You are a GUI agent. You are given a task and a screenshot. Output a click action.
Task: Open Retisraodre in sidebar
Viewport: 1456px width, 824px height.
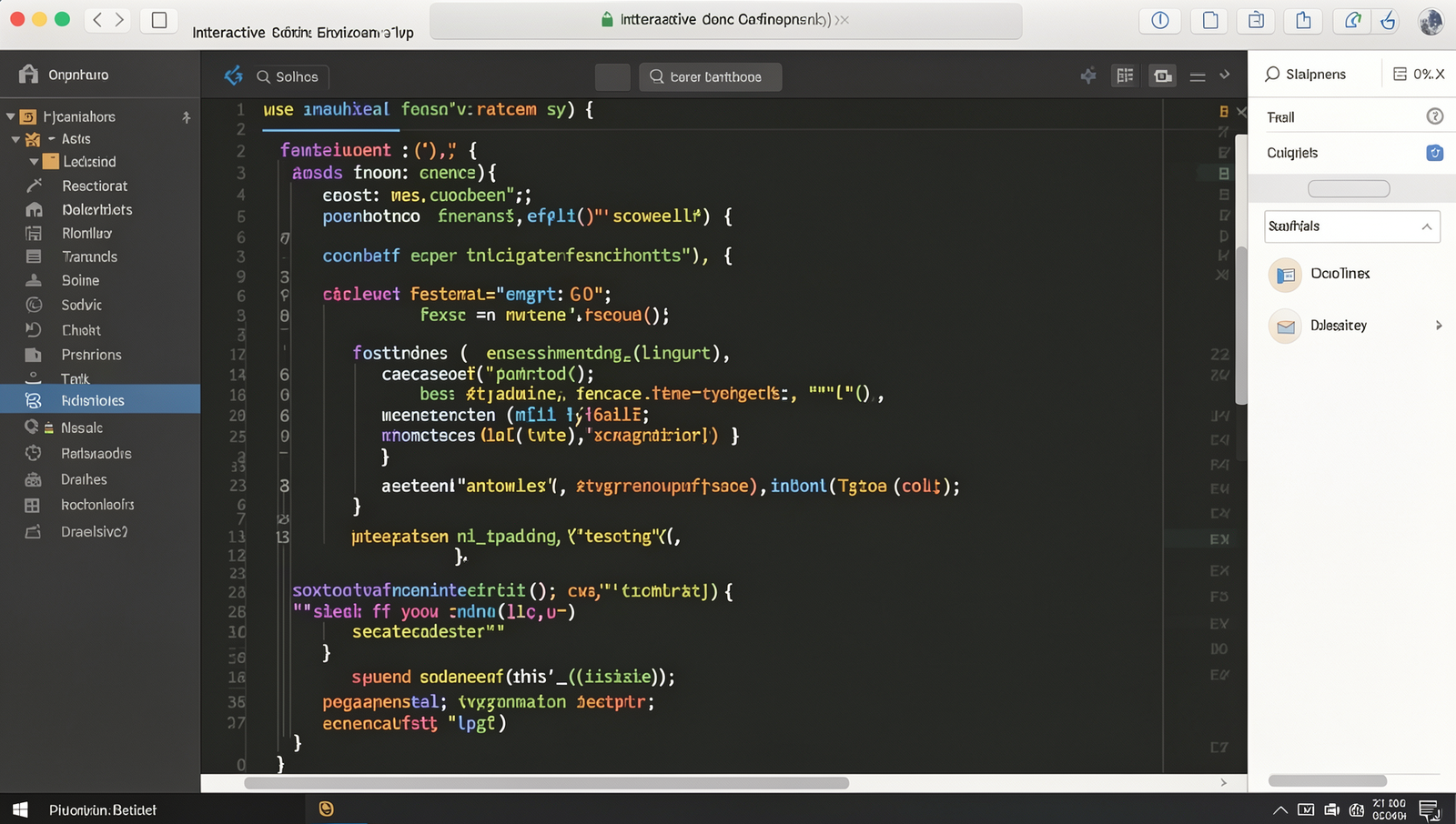click(96, 453)
